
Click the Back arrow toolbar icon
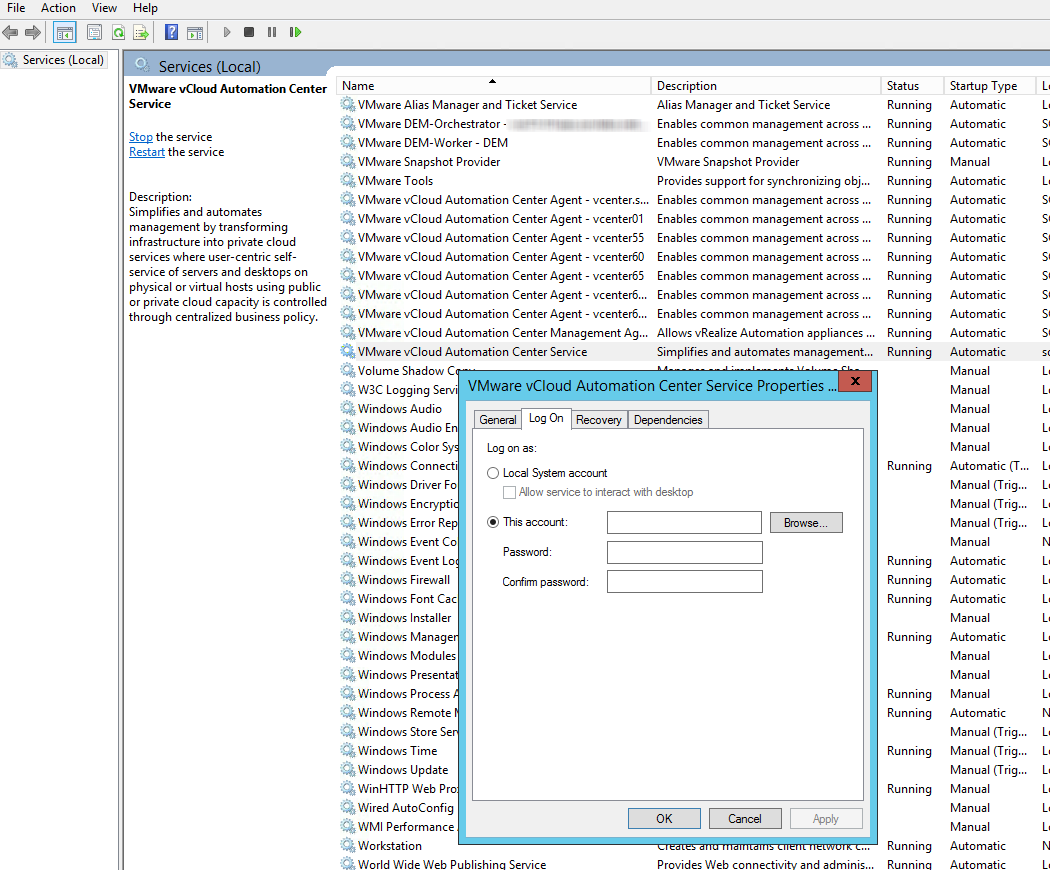click(10, 32)
